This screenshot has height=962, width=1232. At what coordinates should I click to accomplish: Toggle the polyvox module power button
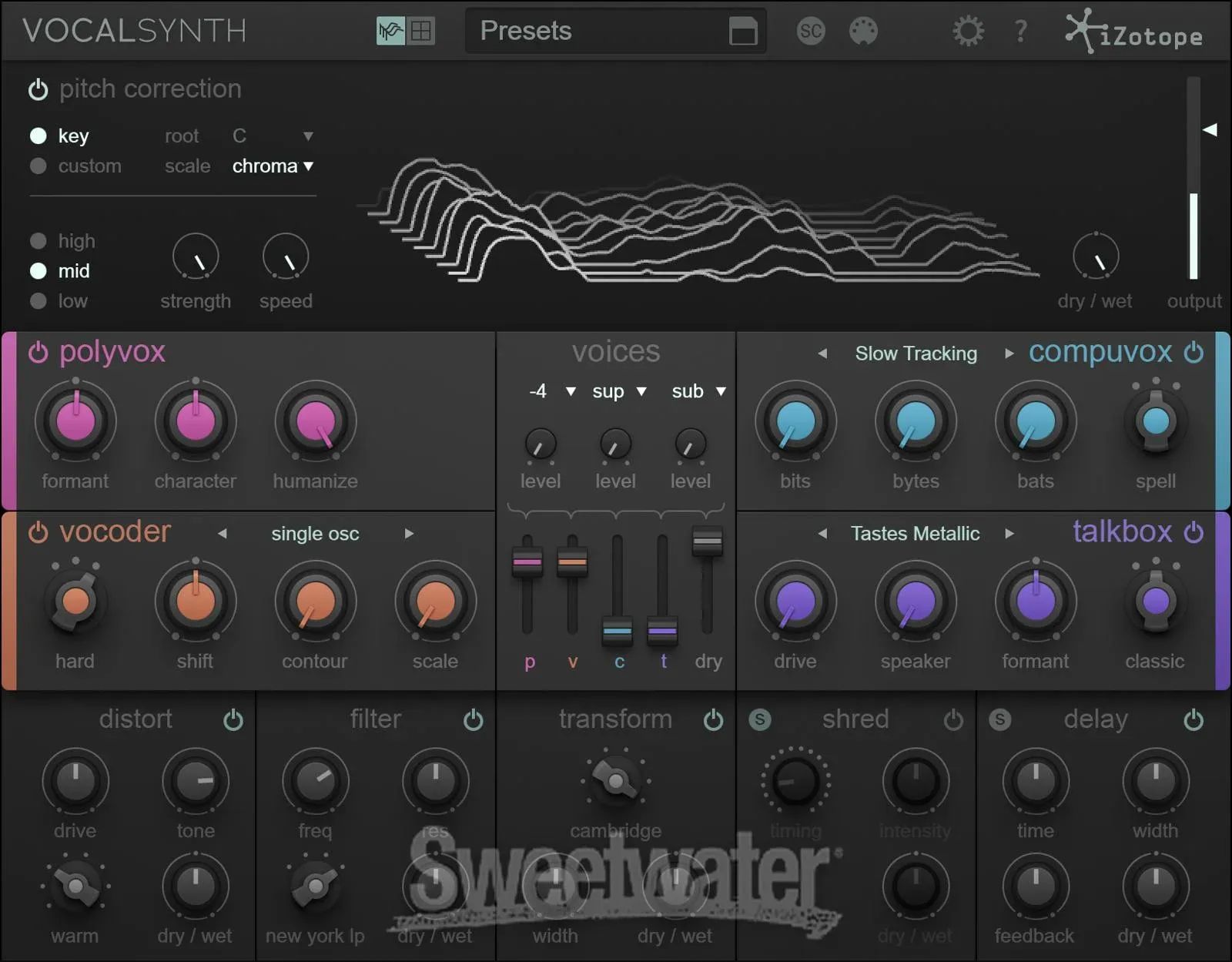pos(38,353)
